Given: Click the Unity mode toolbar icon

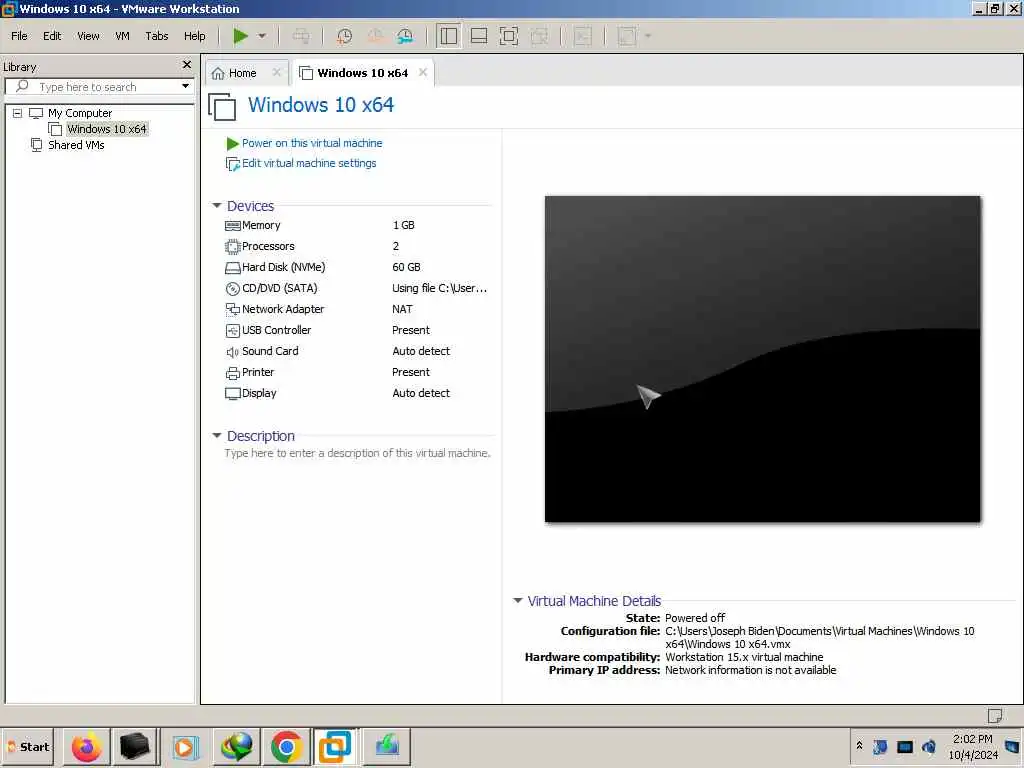Looking at the screenshot, I should 539,36.
